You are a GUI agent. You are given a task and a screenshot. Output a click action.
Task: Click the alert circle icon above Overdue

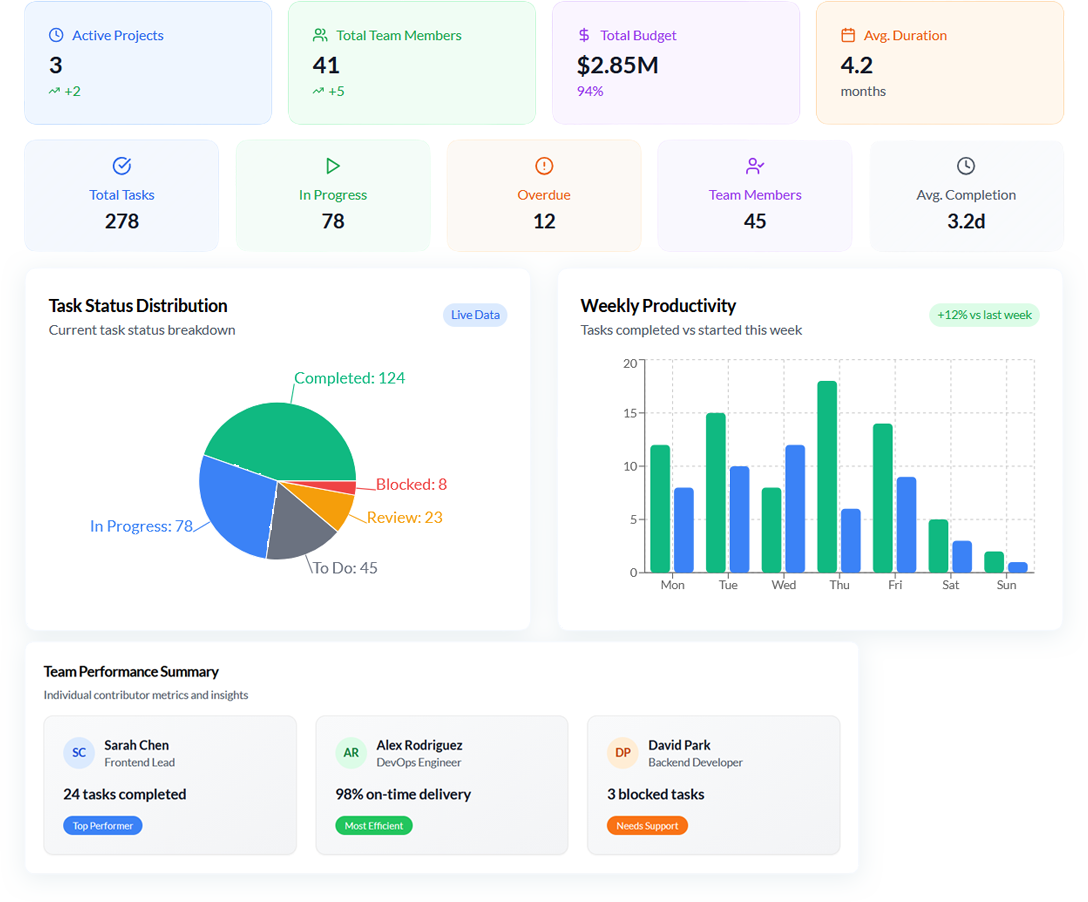[544, 166]
